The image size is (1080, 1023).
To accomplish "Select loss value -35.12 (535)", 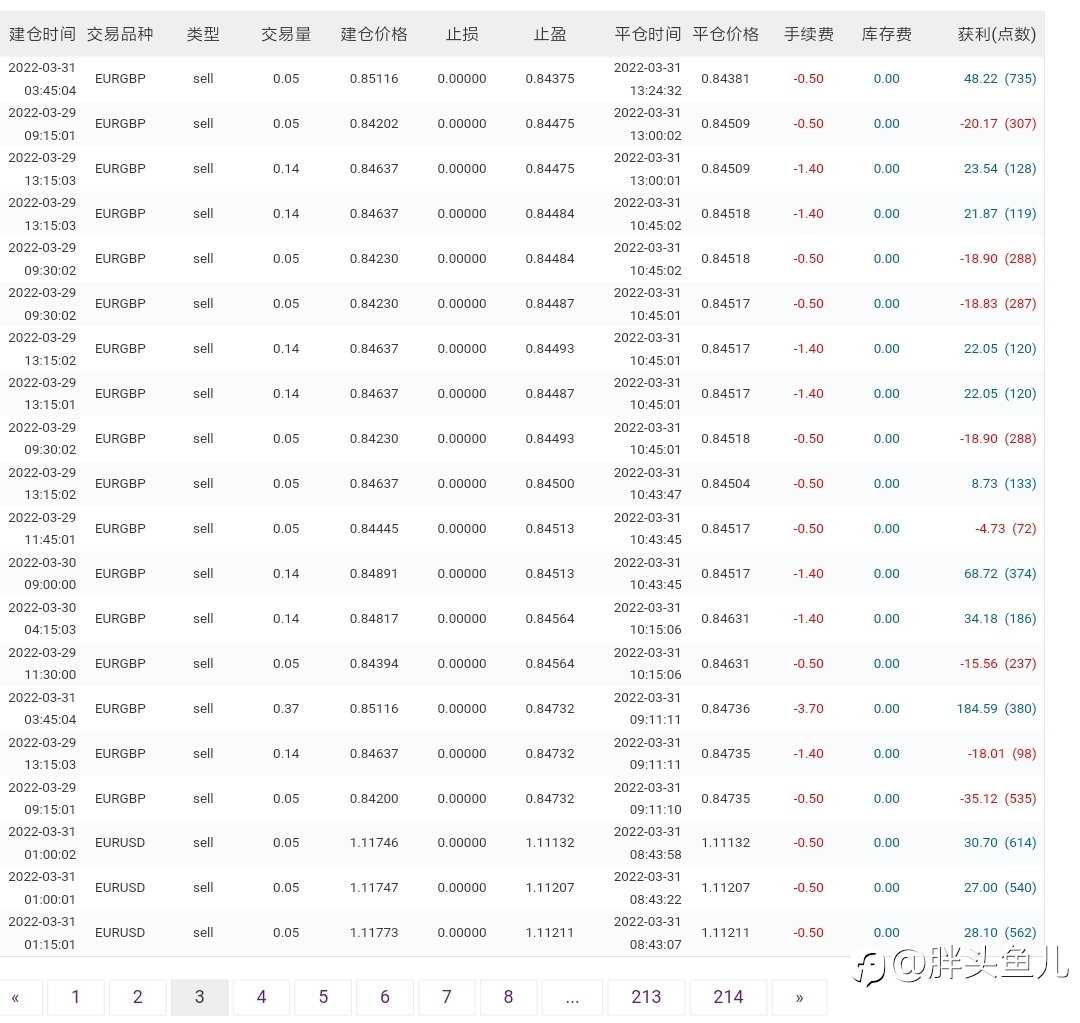I will [998, 798].
